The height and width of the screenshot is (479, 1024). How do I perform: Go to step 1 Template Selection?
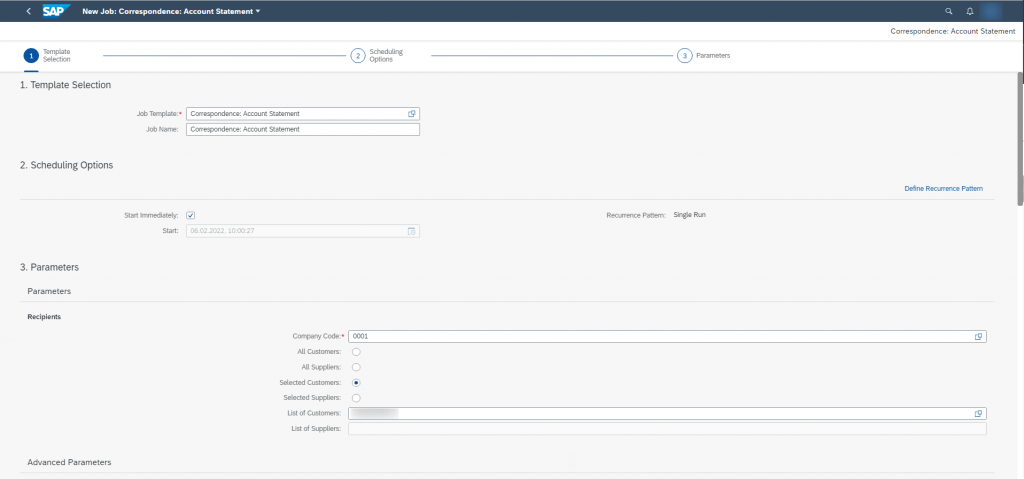(x=47, y=56)
